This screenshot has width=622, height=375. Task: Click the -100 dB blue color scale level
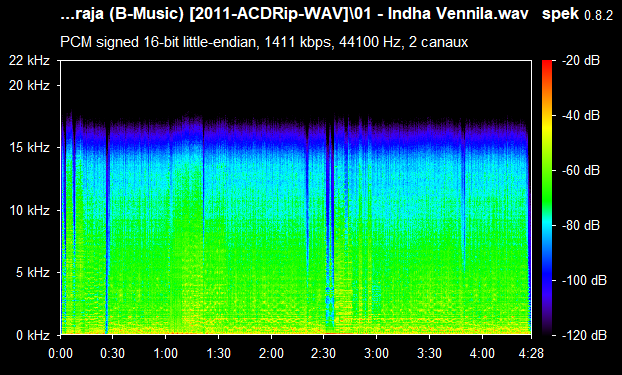pyautogui.click(x=584, y=281)
